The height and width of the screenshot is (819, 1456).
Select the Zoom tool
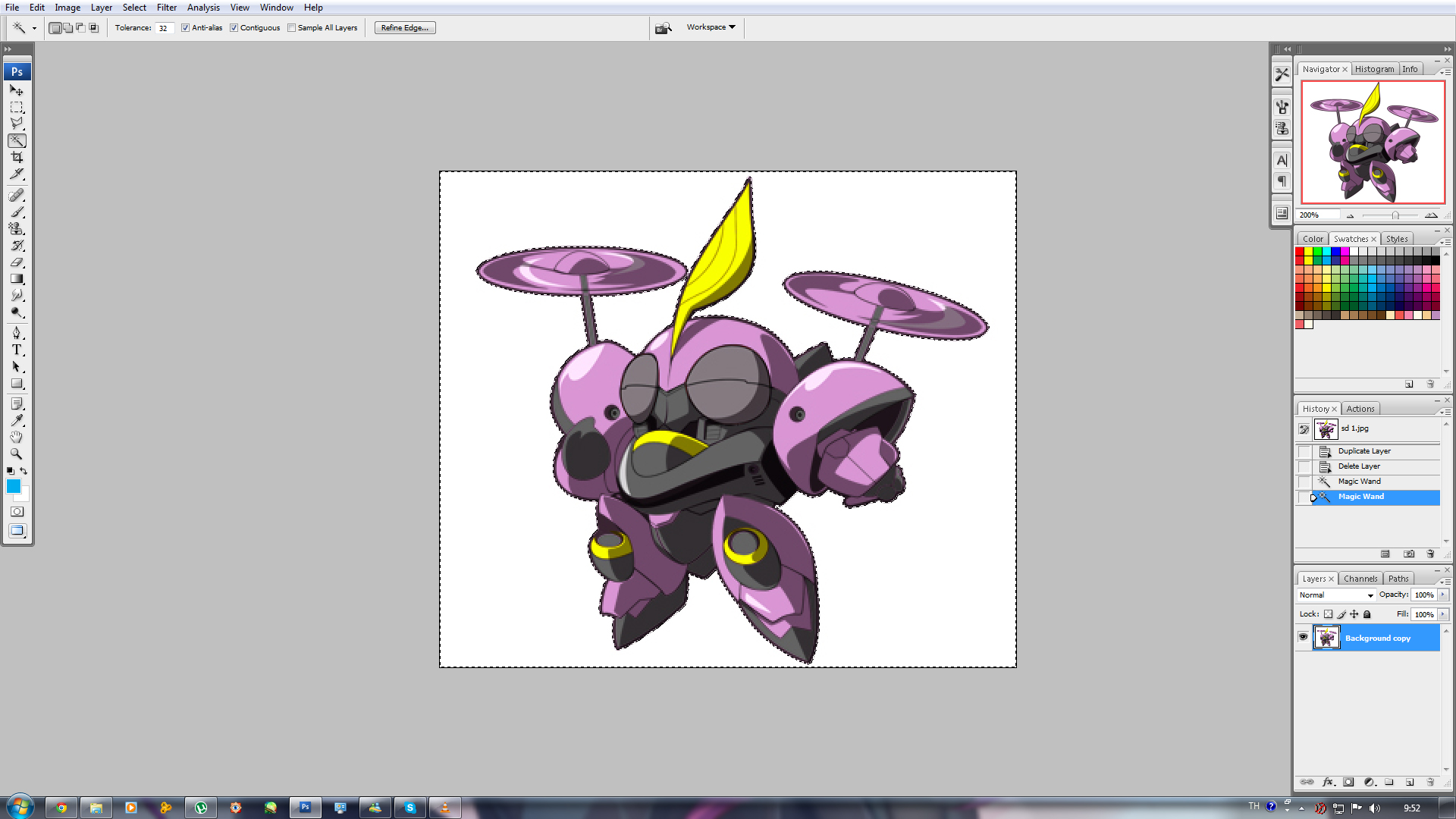17,453
